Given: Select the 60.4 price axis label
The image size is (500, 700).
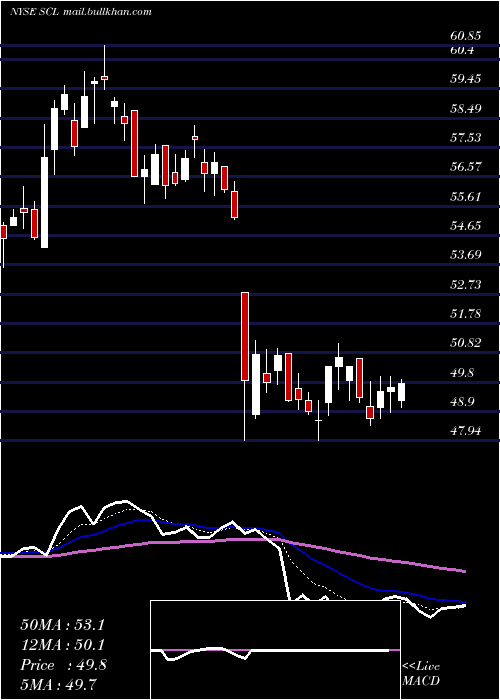Looking at the screenshot, I should (x=462, y=50).
